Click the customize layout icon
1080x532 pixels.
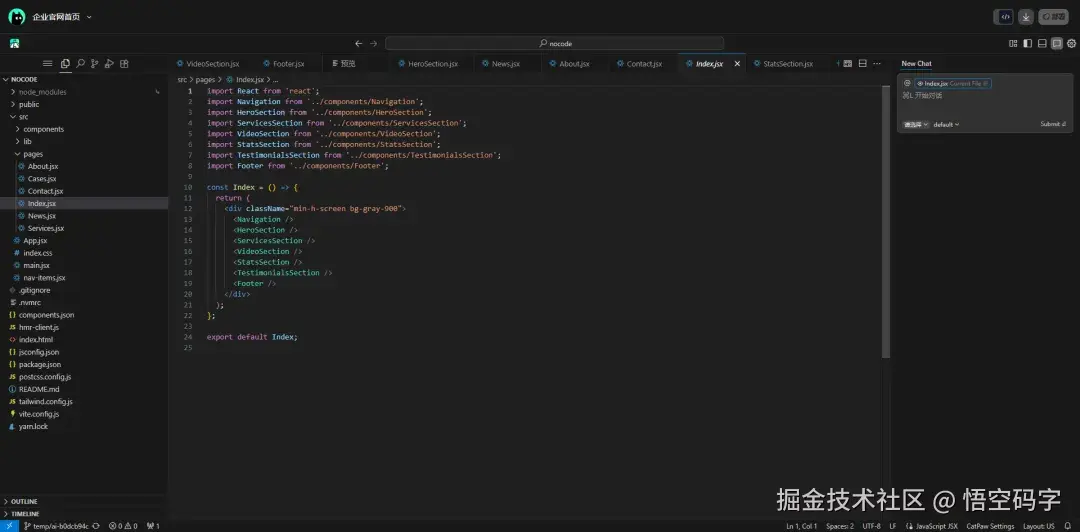coord(1013,43)
